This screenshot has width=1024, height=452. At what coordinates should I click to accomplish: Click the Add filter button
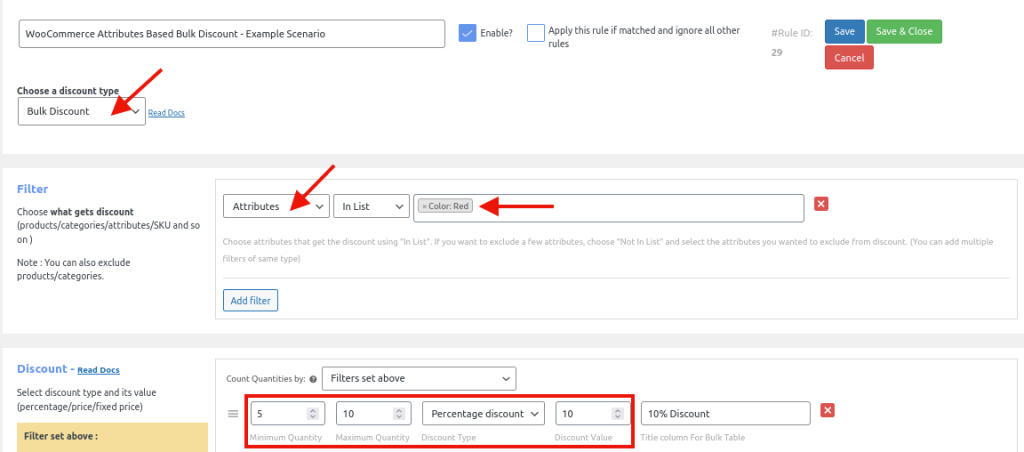(249, 300)
